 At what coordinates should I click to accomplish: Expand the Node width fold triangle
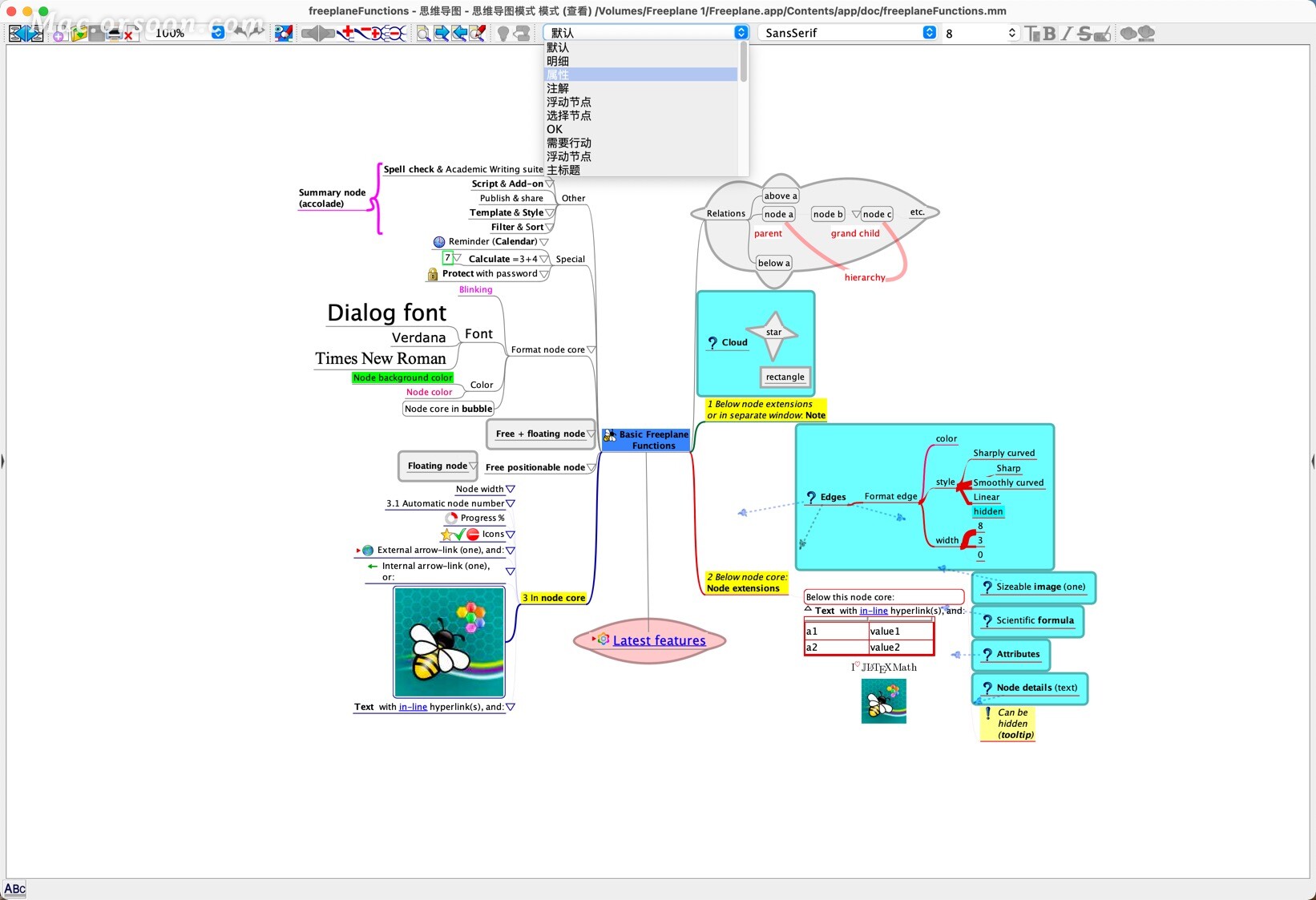coord(511,489)
